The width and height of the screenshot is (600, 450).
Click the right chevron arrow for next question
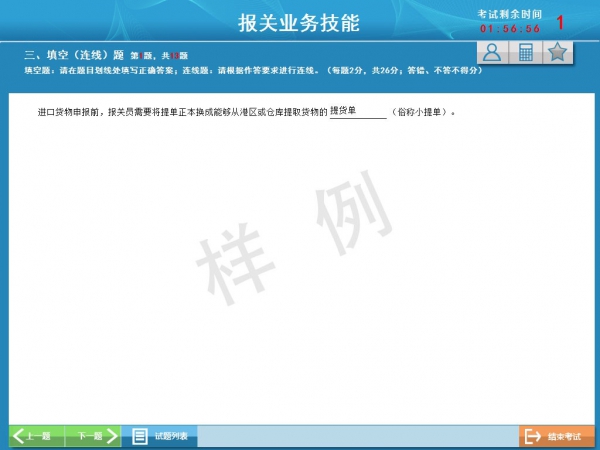[112, 436]
